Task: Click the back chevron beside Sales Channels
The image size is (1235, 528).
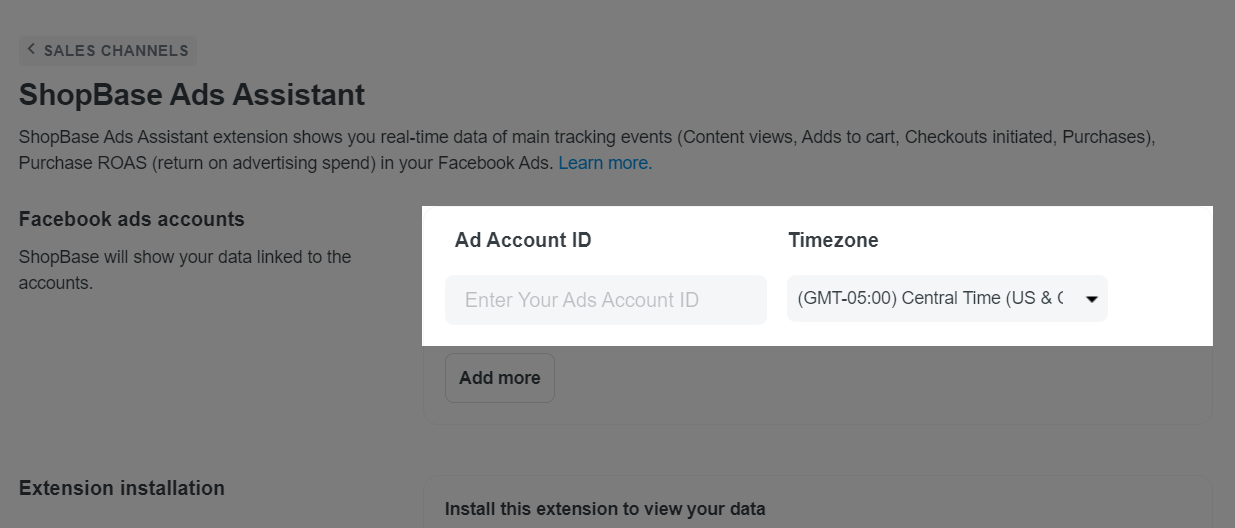Action: (x=31, y=49)
